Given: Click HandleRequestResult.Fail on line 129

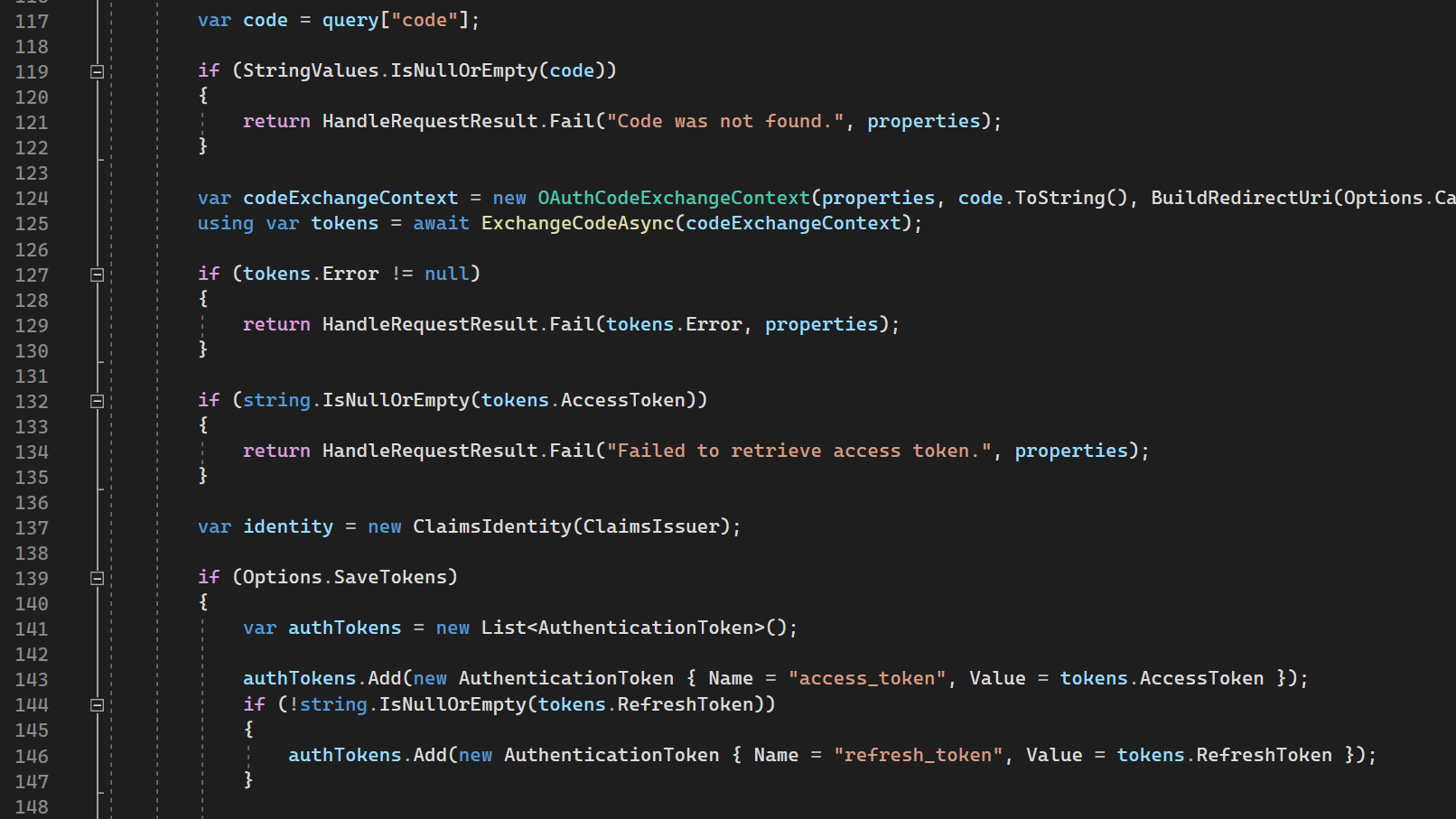Looking at the screenshot, I should [458, 324].
